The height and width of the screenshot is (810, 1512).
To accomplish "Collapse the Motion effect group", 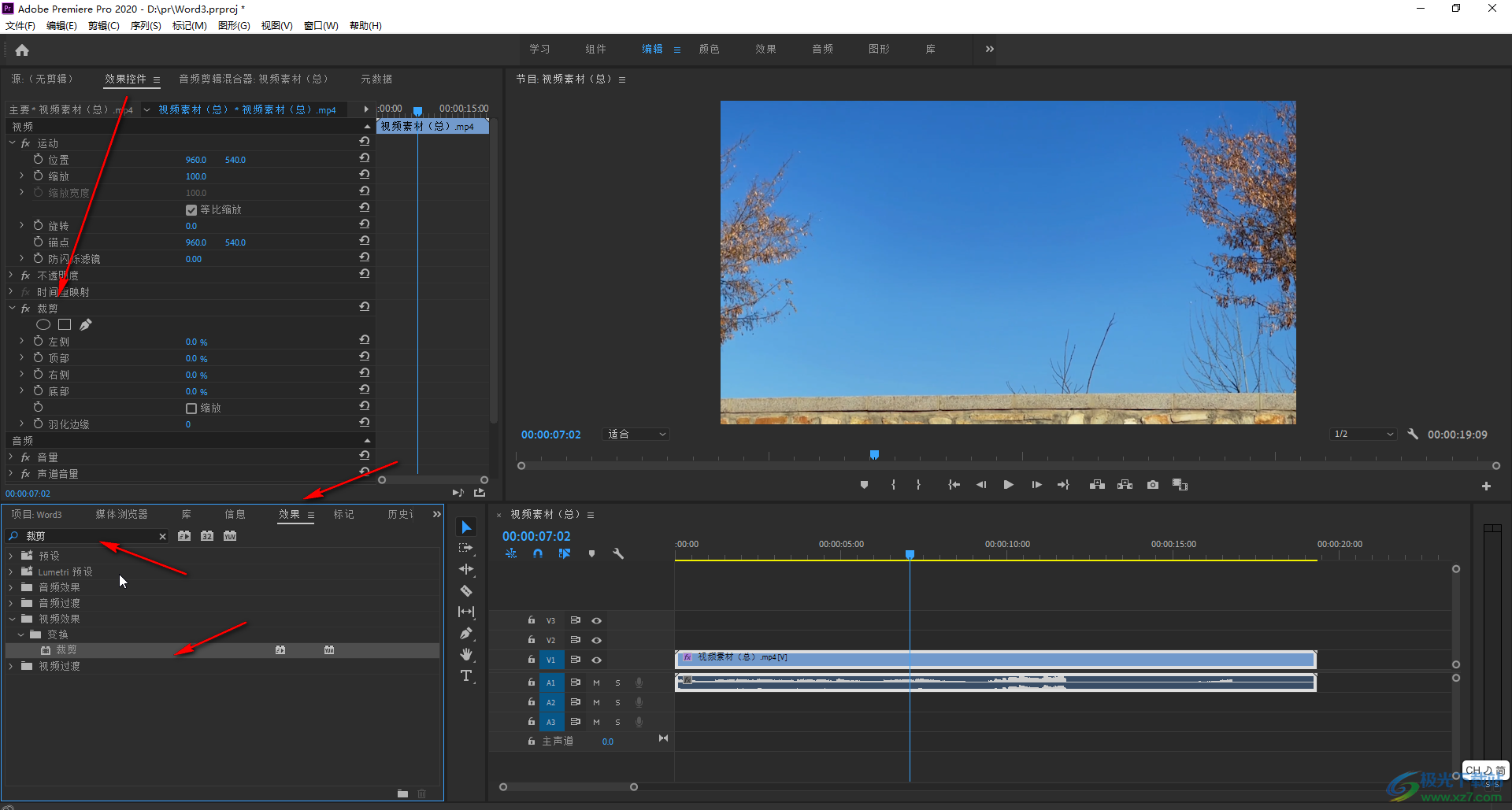I will pos(12,143).
